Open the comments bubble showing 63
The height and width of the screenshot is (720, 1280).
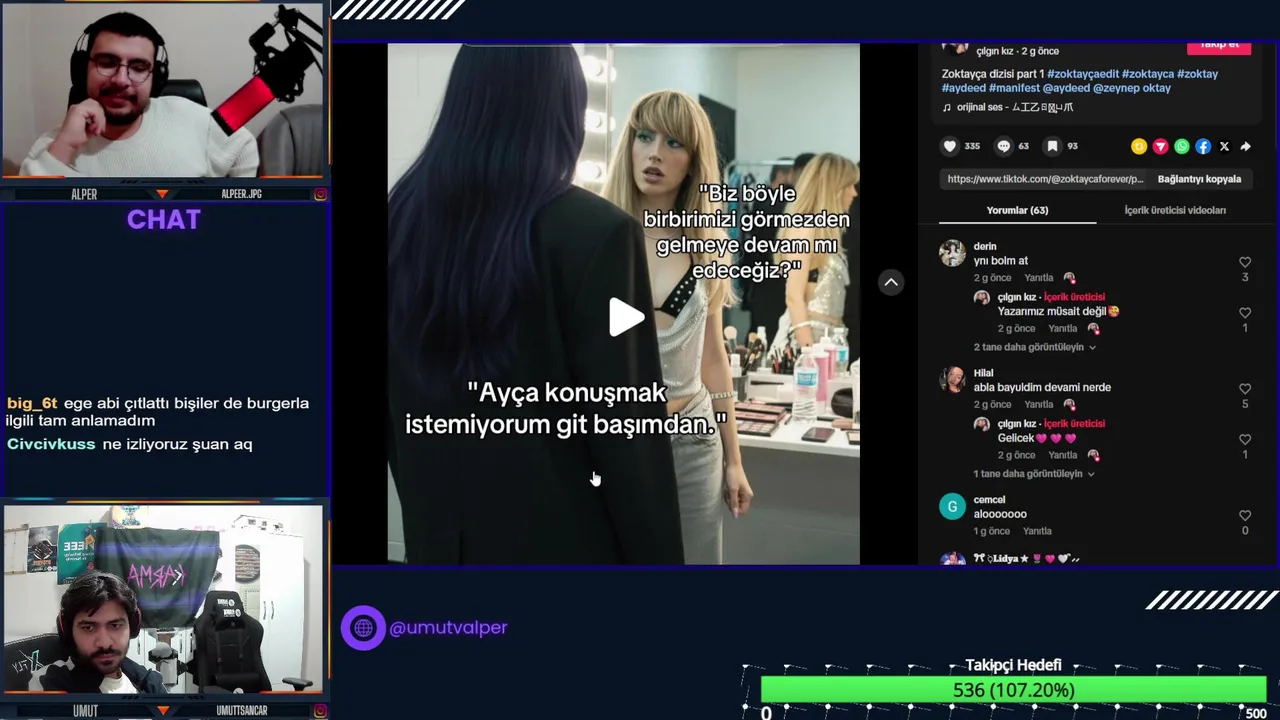point(1004,146)
